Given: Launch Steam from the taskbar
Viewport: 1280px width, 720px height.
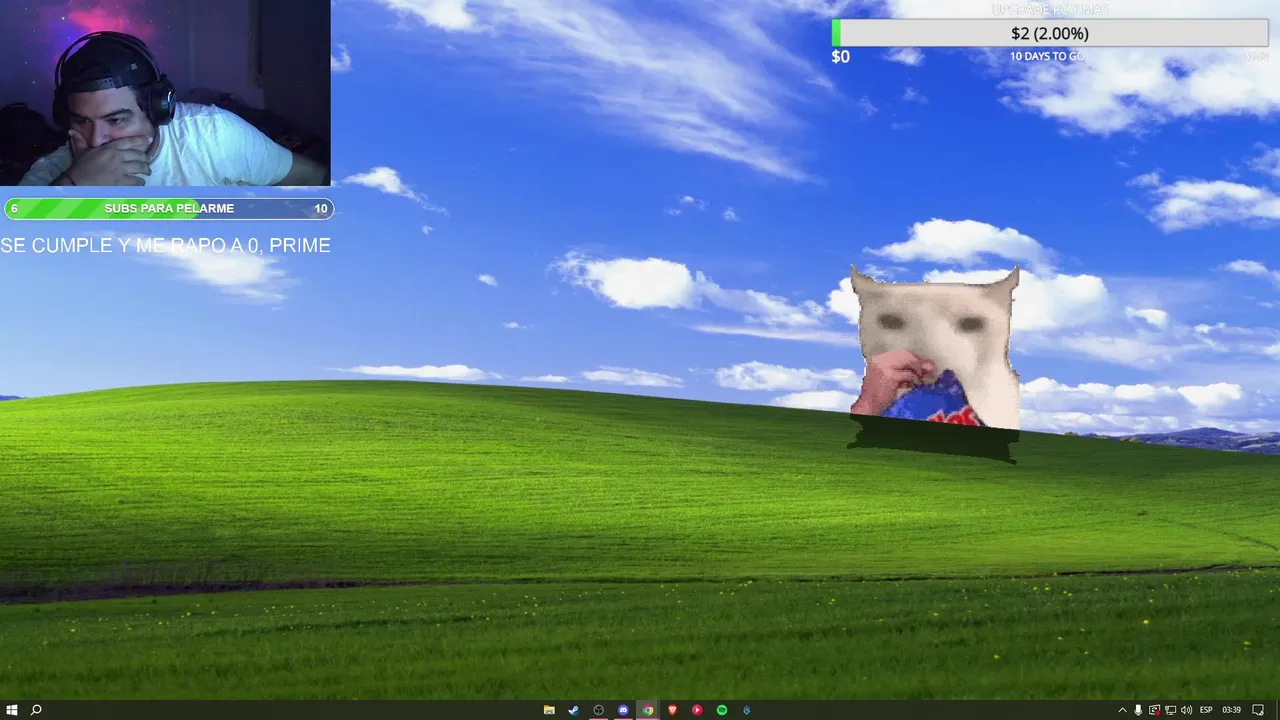Looking at the screenshot, I should click(x=574, y=710).
